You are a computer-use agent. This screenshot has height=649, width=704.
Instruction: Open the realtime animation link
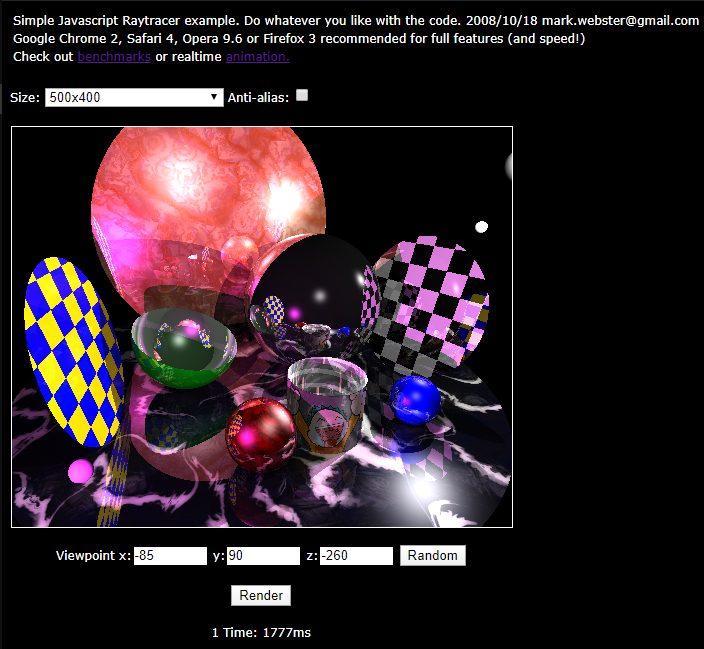point(258,57)
